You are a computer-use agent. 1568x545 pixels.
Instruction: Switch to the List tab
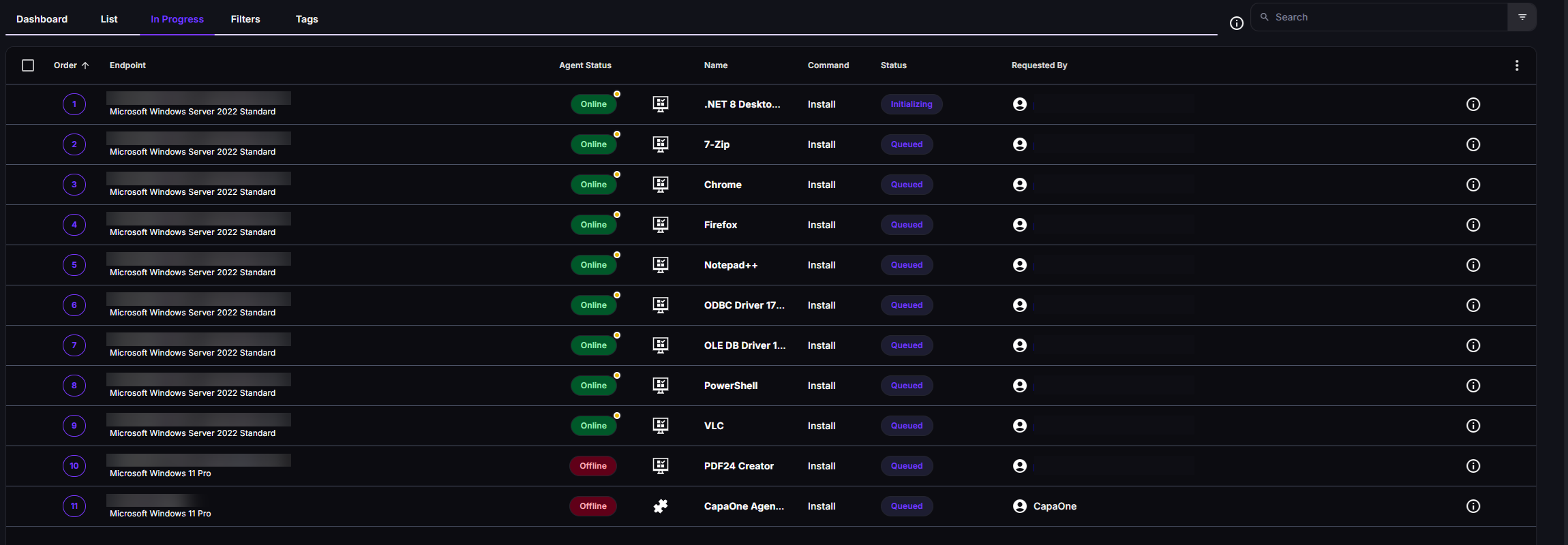coord(109,19)
